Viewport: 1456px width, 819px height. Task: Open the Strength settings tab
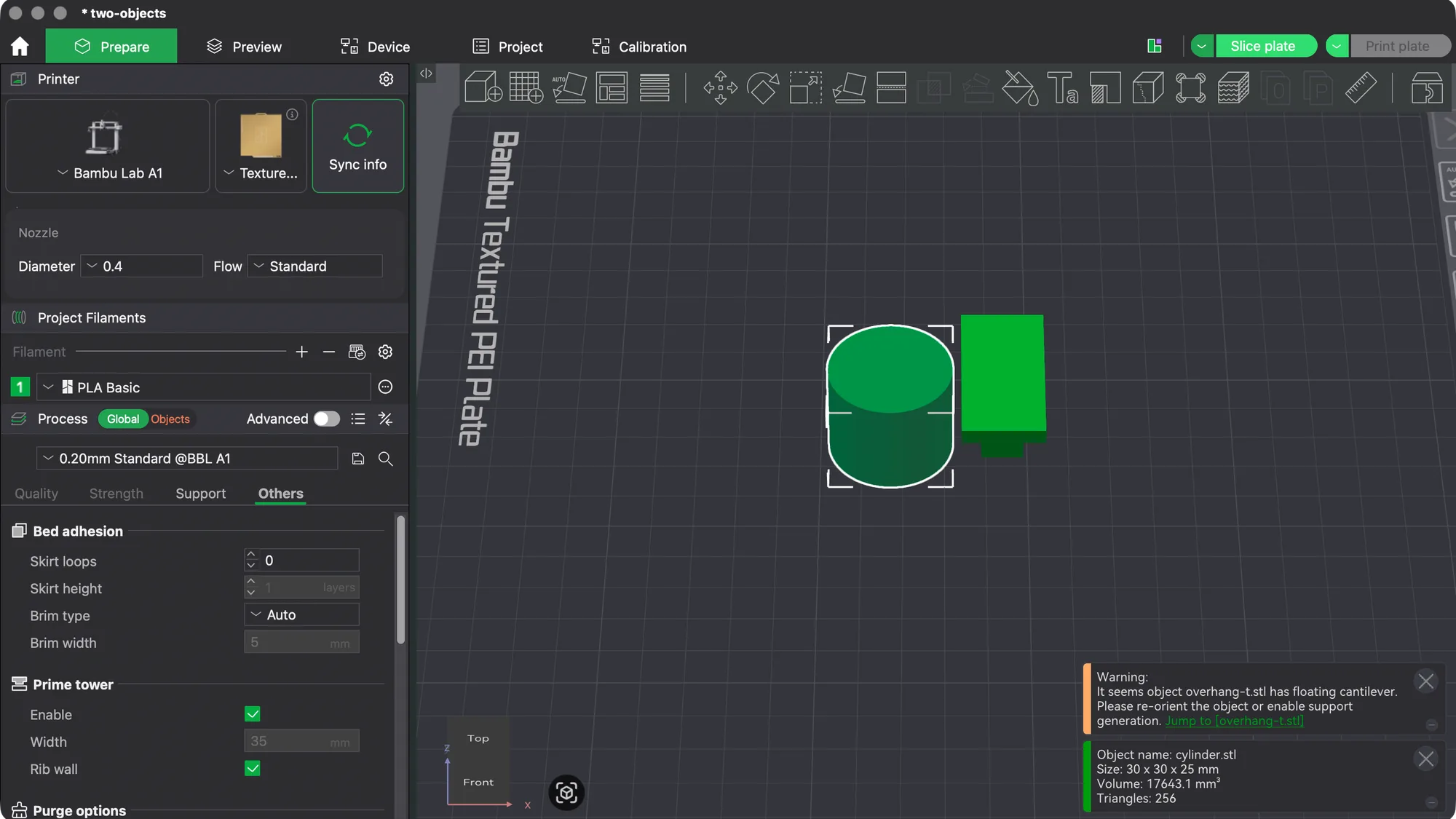(x=116, y=494)
